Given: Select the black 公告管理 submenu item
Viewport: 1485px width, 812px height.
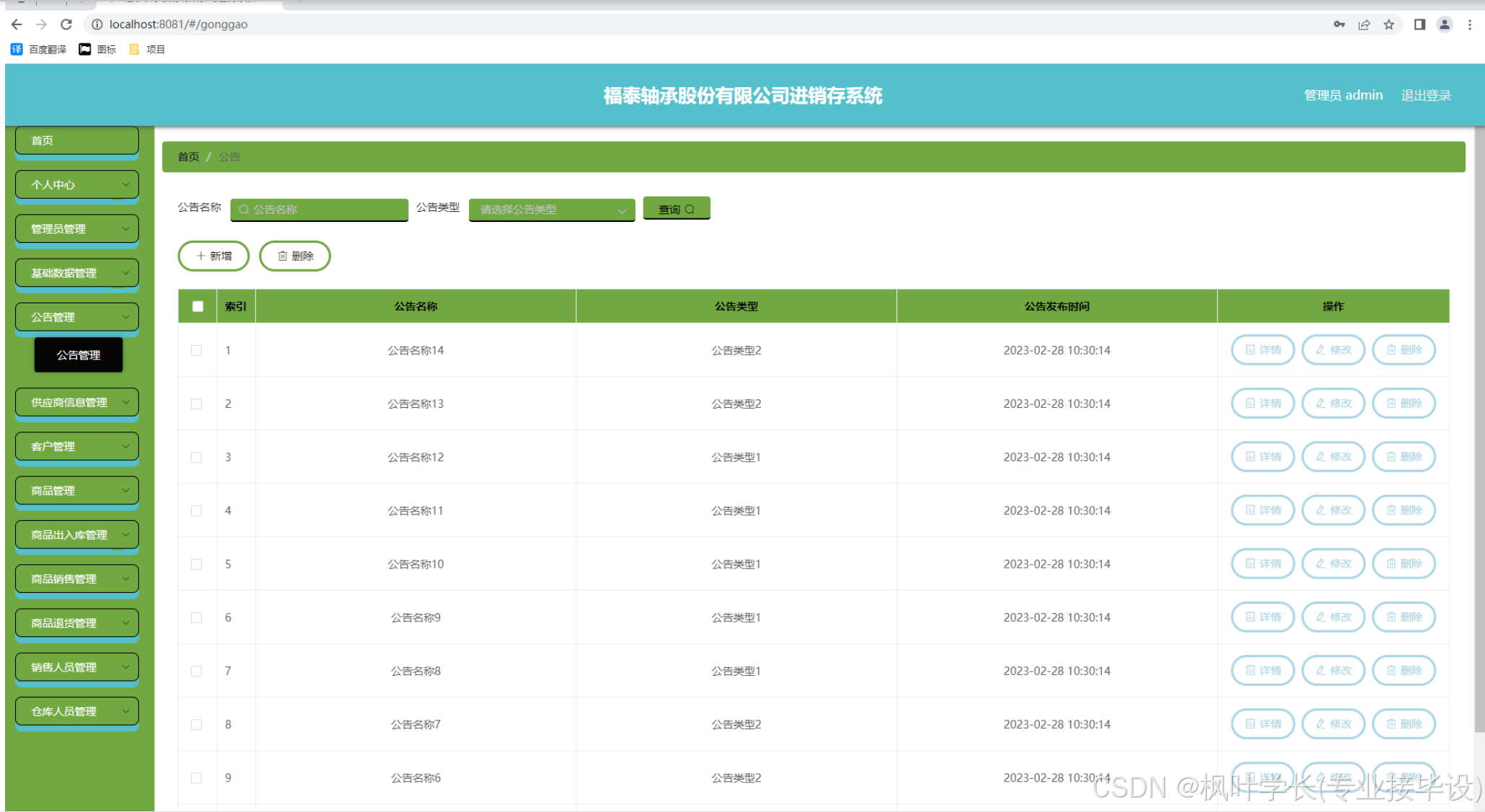Looking at the screenshot, I should click(x=79, y=355).
